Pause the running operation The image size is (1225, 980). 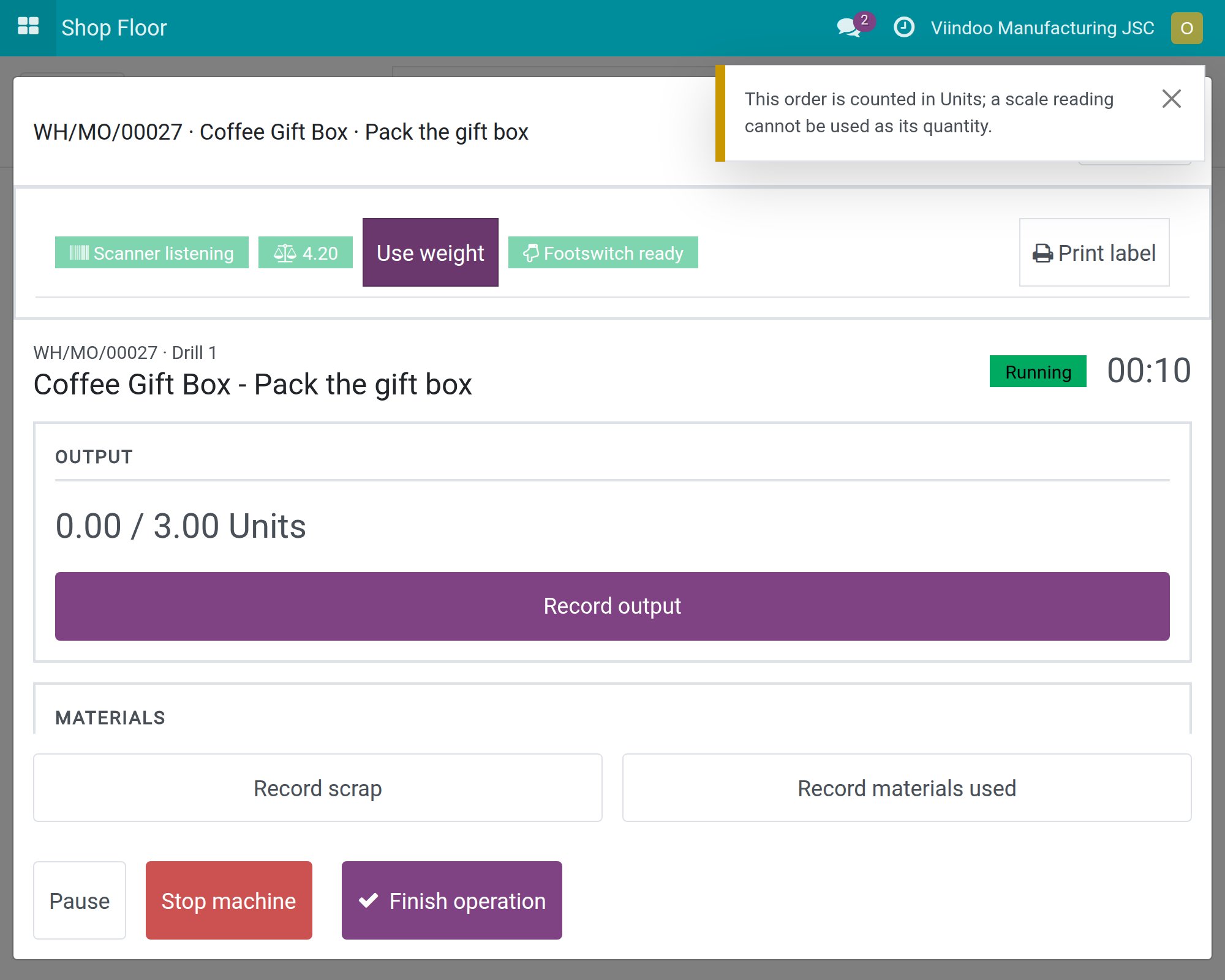pyautogui.click(x=80, y=900)
